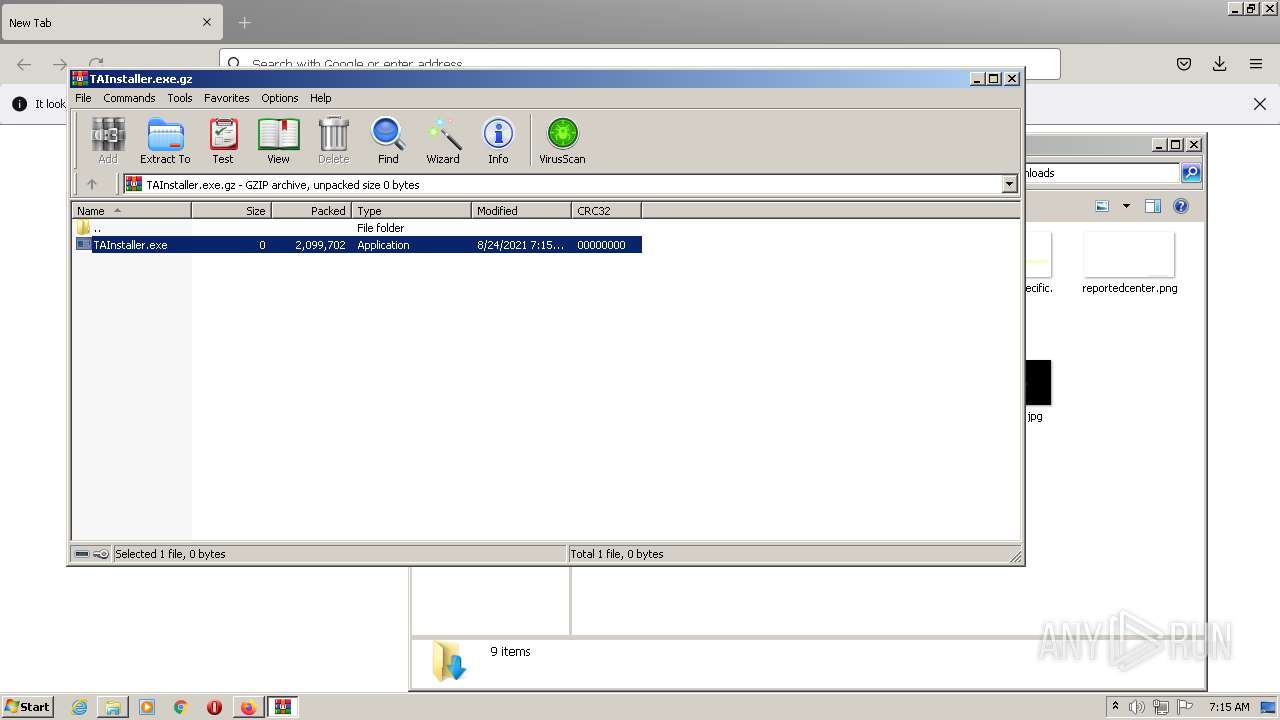Viewport: 1280px width, 720px height.
Task: Click the key password icon in status bar
Action: 101,554
